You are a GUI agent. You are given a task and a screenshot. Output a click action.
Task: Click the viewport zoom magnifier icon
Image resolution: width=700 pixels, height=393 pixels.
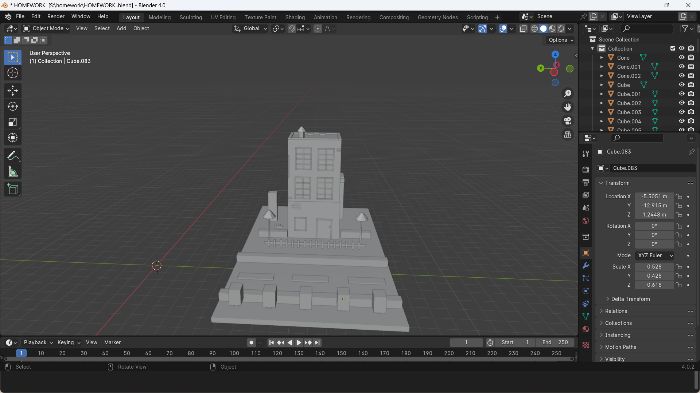(x=567, y=93)
